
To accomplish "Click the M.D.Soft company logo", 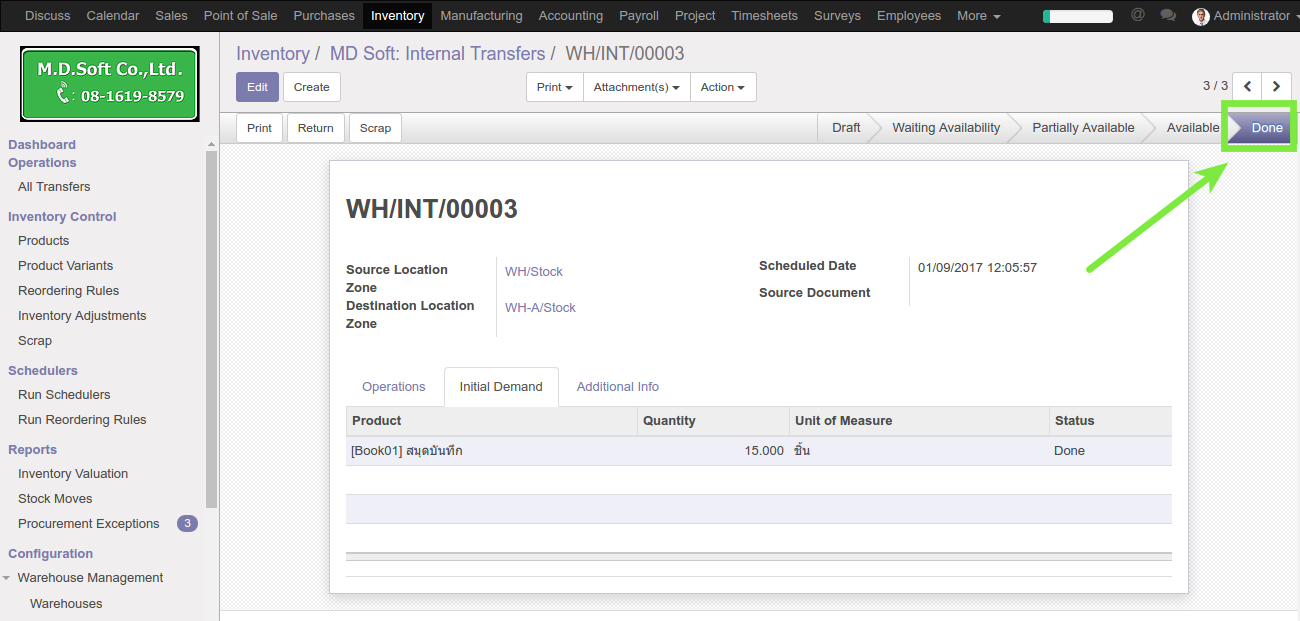I will point(110,84).
